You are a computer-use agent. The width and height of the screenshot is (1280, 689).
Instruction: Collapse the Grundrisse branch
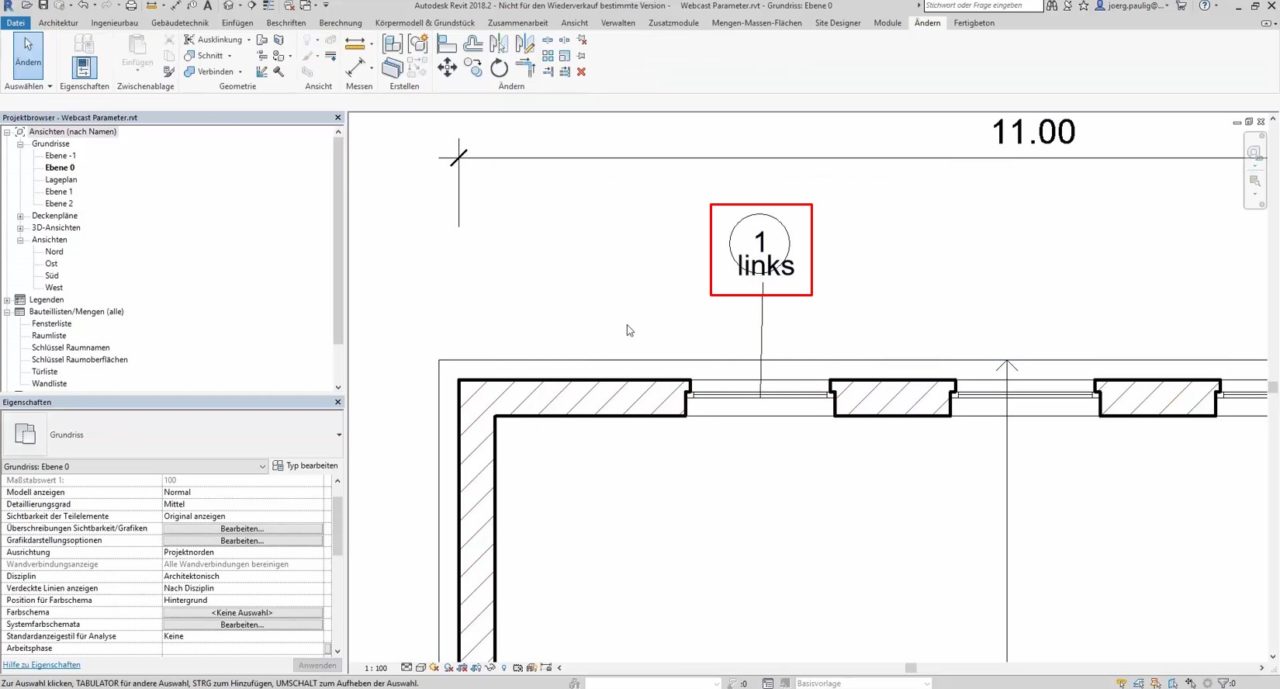tap(20, 143)
